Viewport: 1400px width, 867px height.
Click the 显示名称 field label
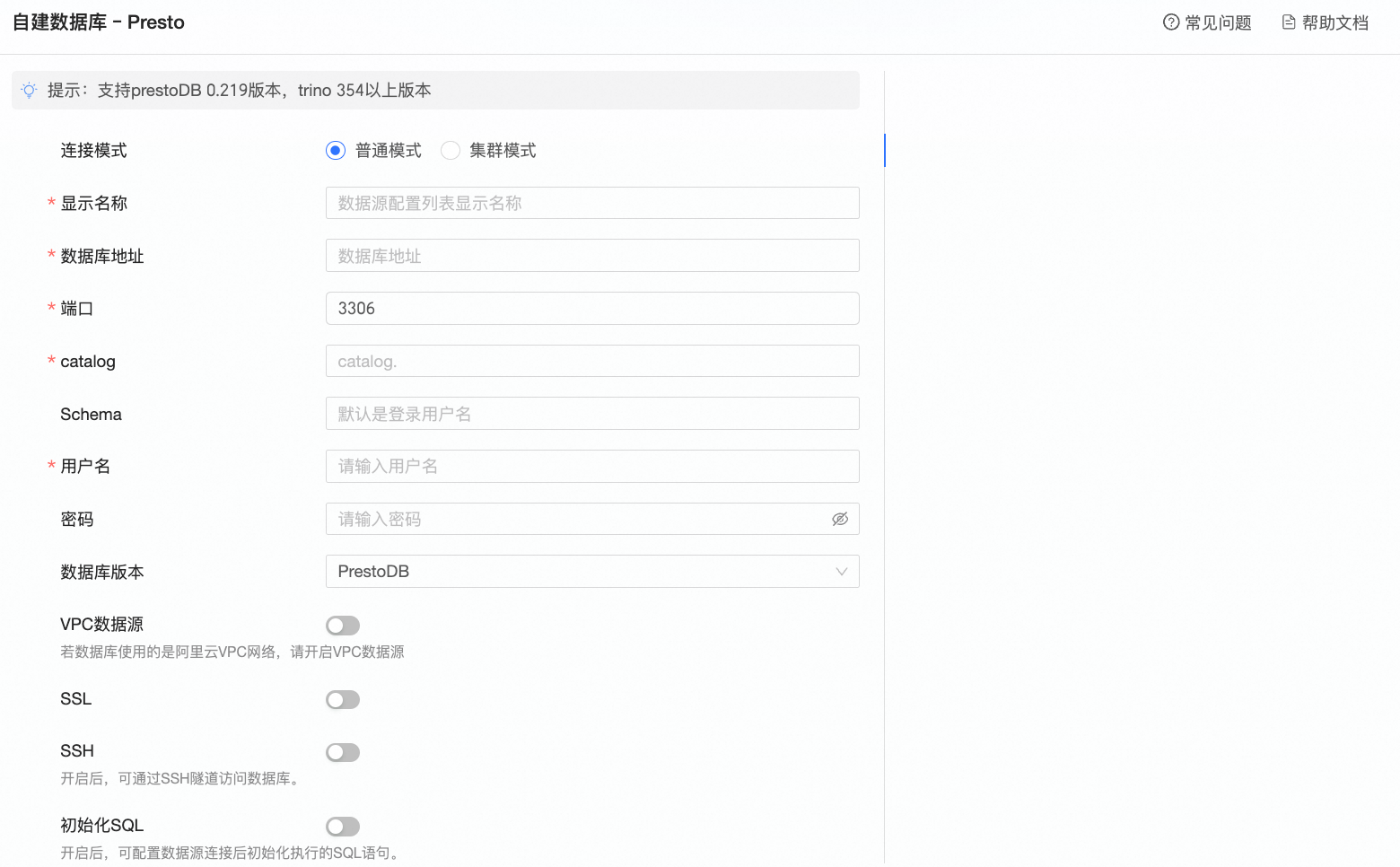[93, 203]
